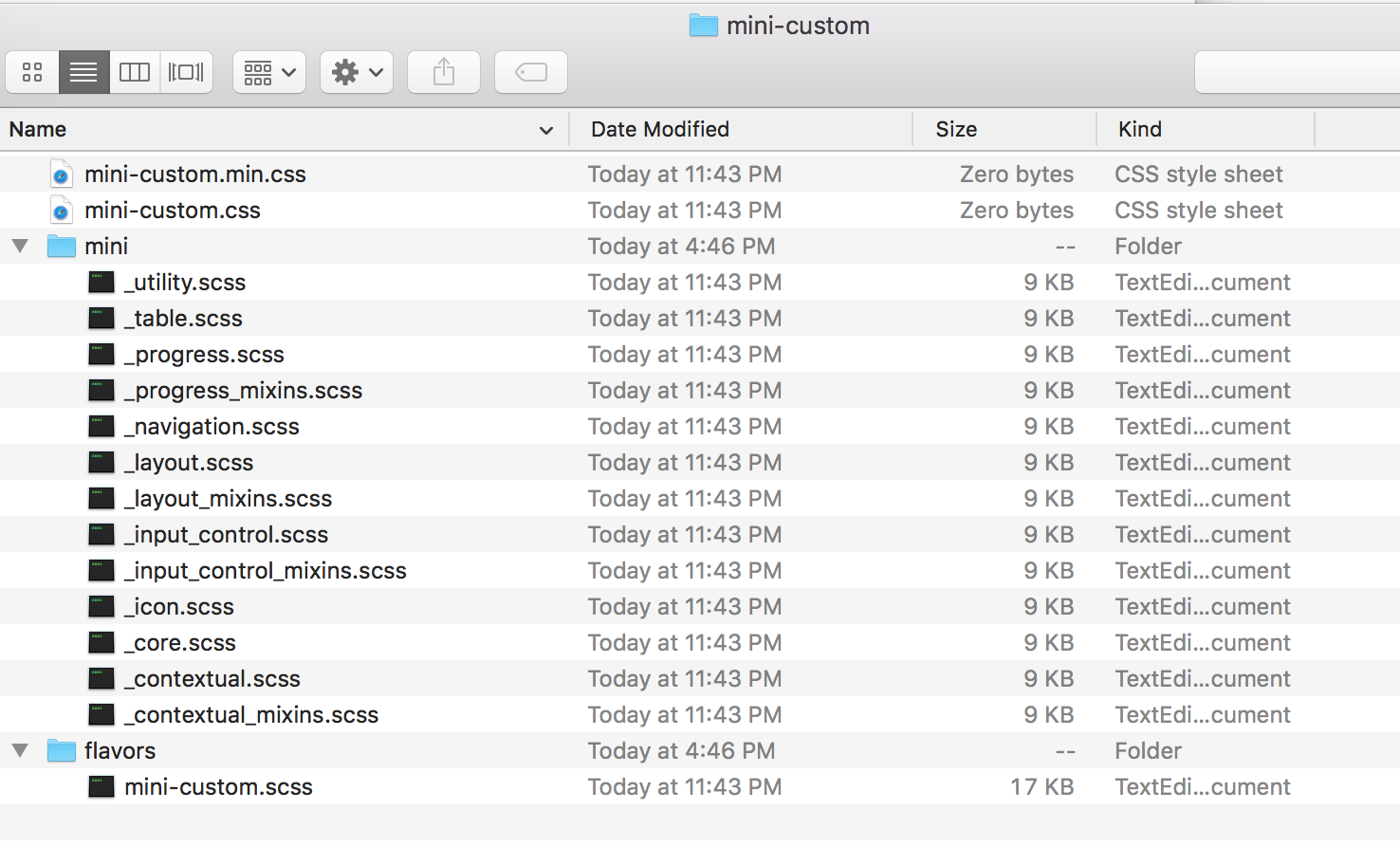Click the mini-custom.min.css file icon
The width and height of the screenshot is (1400, 865).
coord(61,175)
